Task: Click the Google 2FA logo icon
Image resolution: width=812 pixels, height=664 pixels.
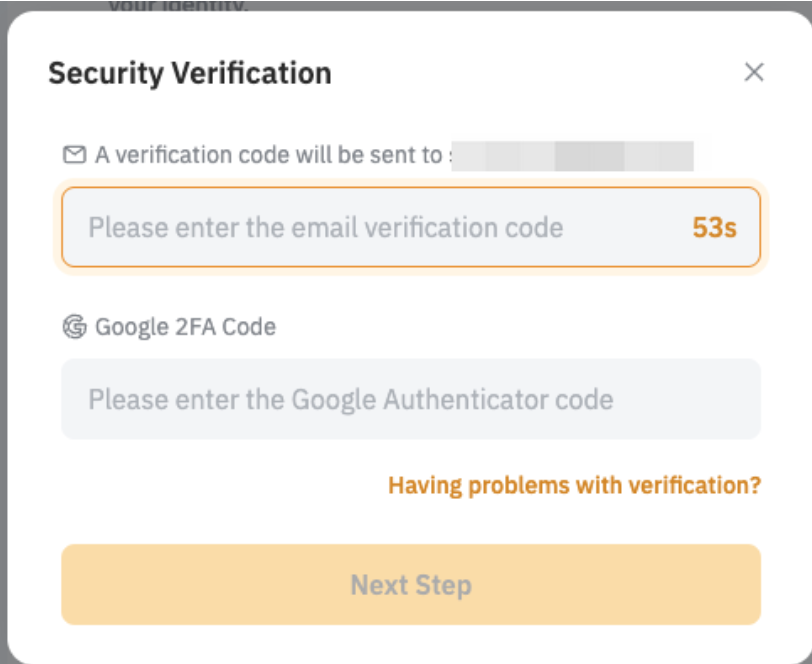Action: 74,327
